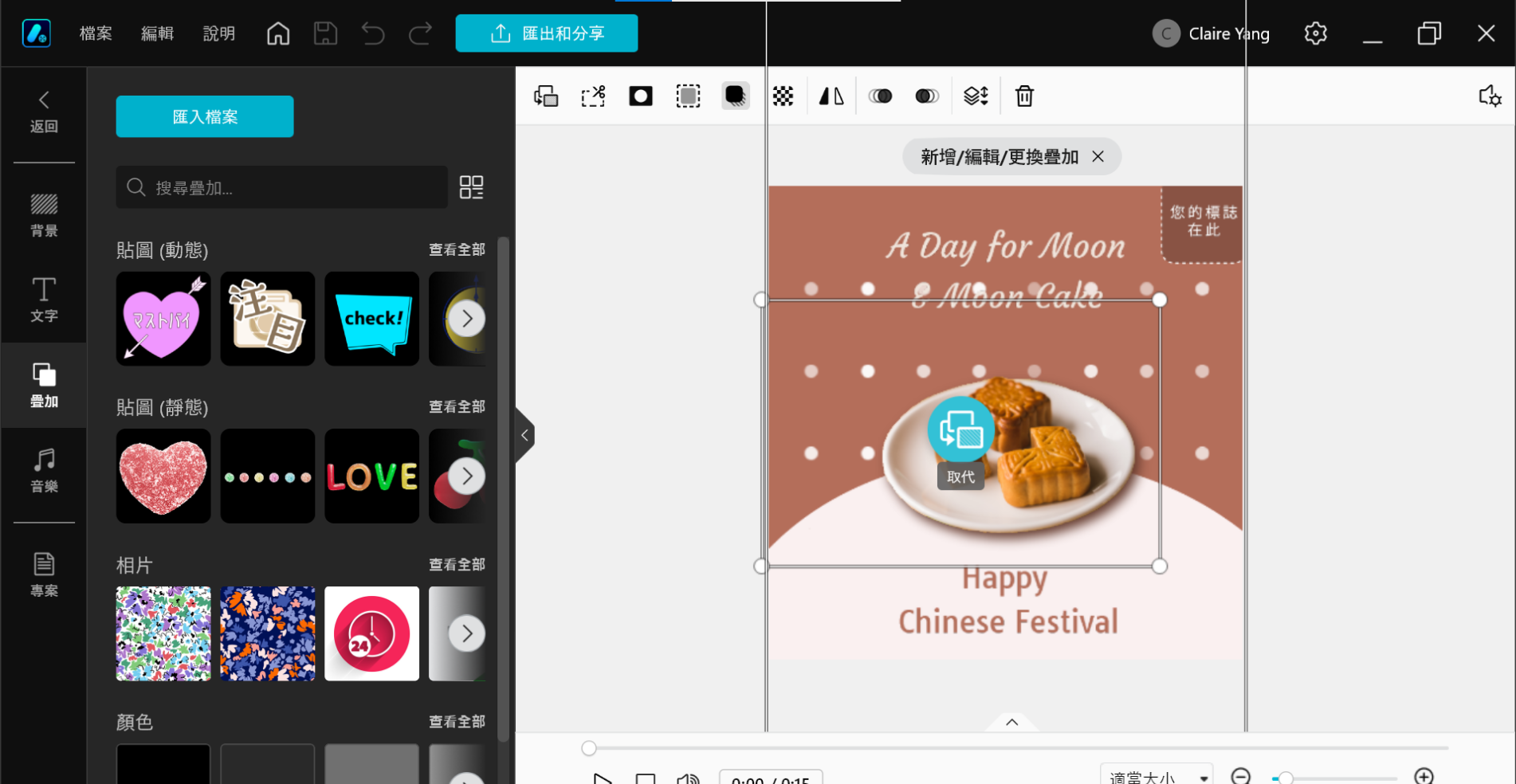Open the 檔案 file menu
1516x784 pixels.
click(96, 33)
